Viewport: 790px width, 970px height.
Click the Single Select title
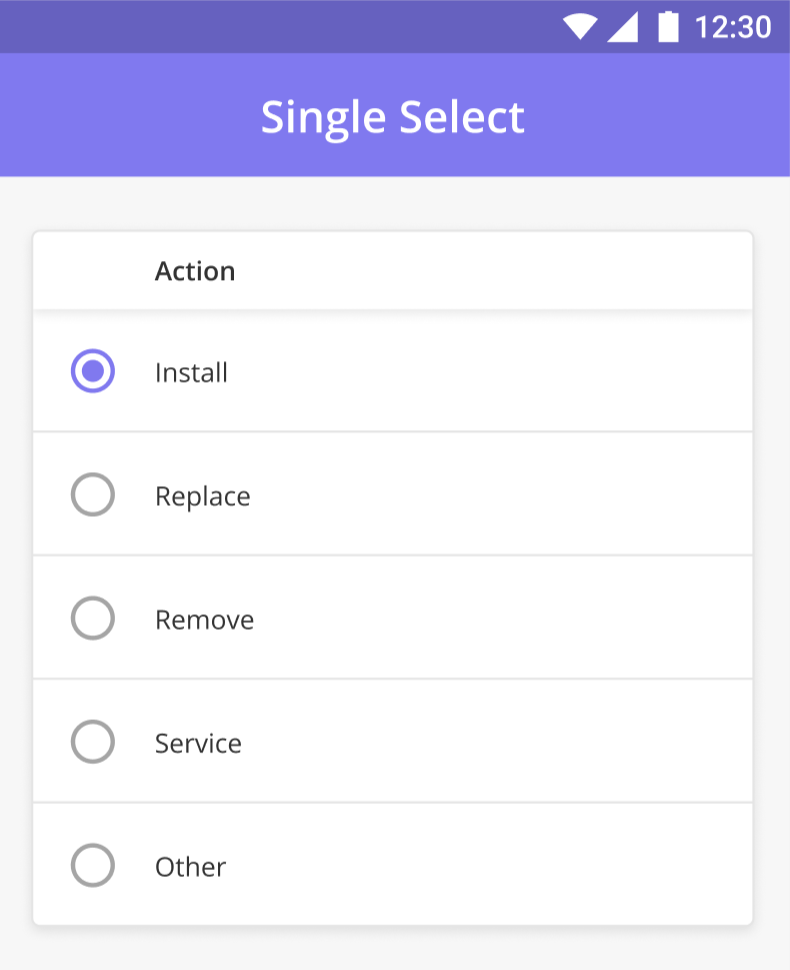[x=393, y=117]
